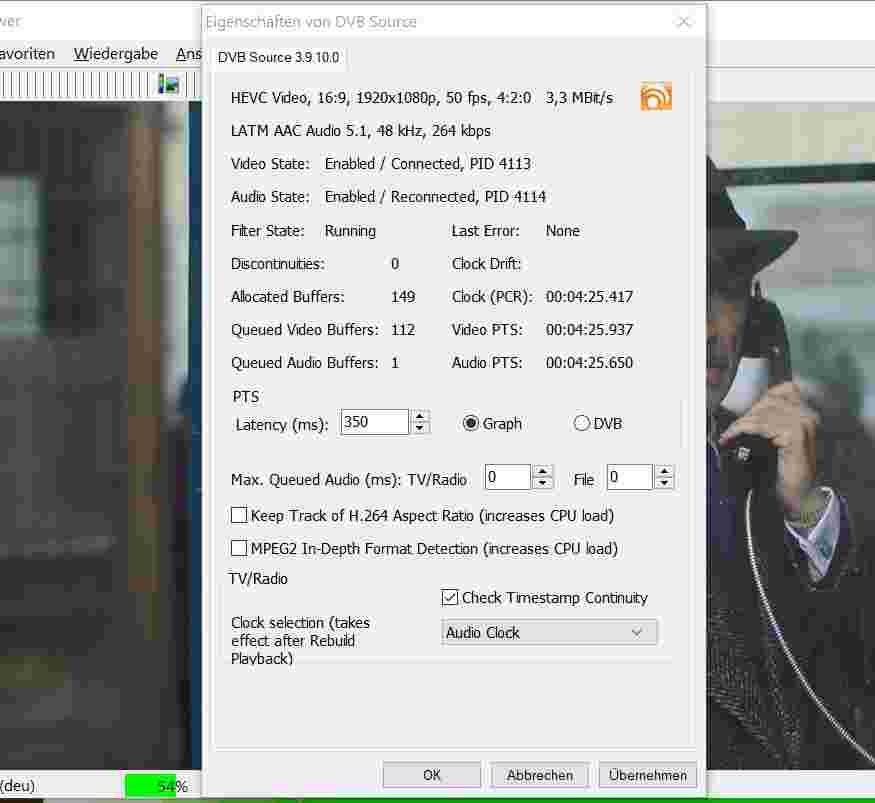
Task: Click the LATM AAC Audio info line
Action: point(360,131)
